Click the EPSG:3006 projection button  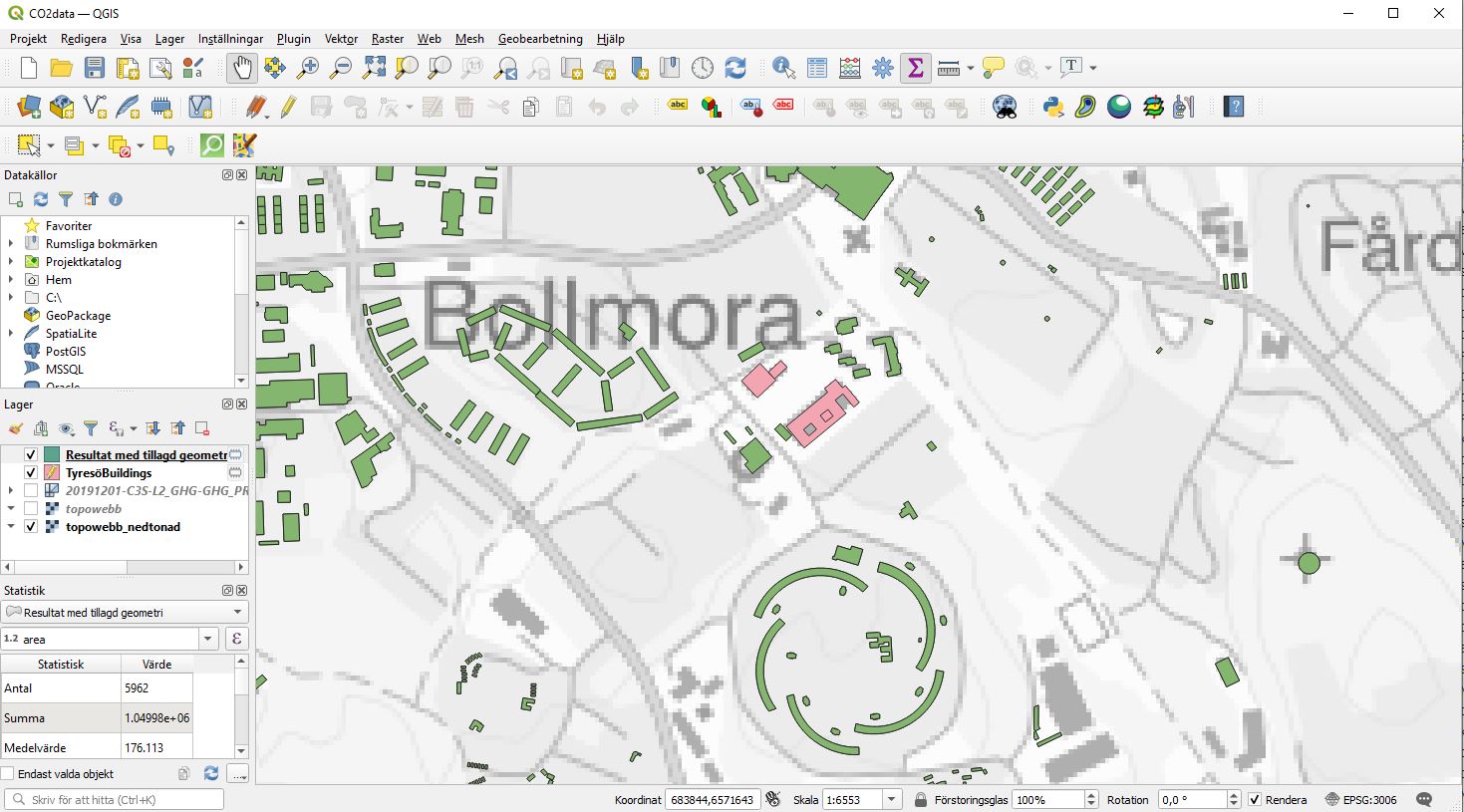(1361, 800)
